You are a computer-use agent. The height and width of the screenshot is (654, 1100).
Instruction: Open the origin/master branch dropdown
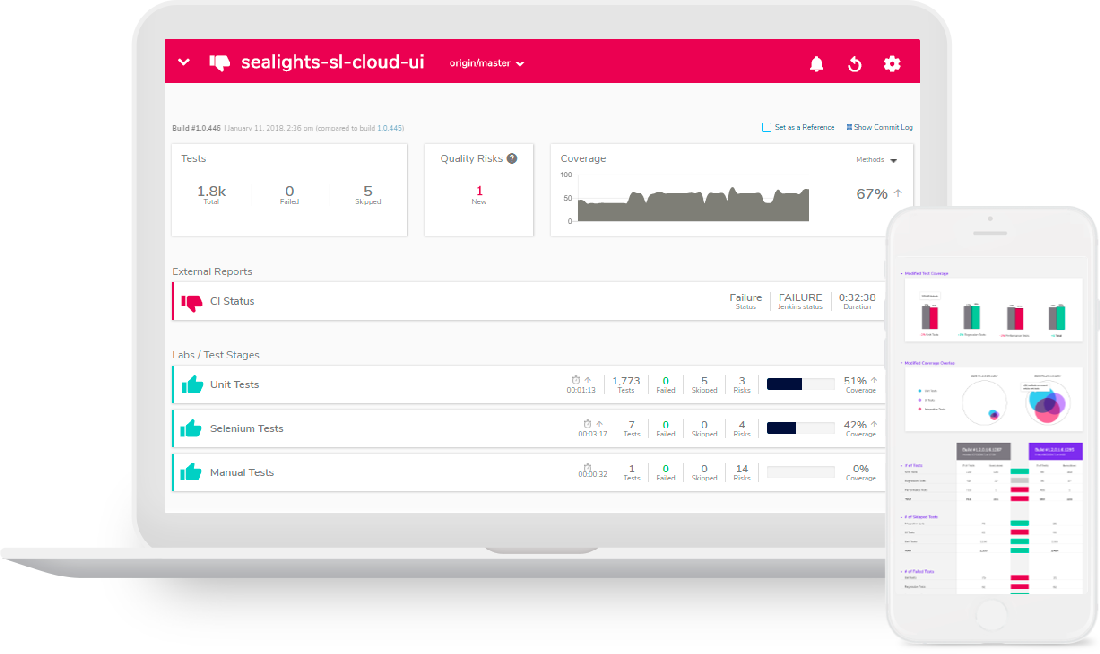pos(487,64)
